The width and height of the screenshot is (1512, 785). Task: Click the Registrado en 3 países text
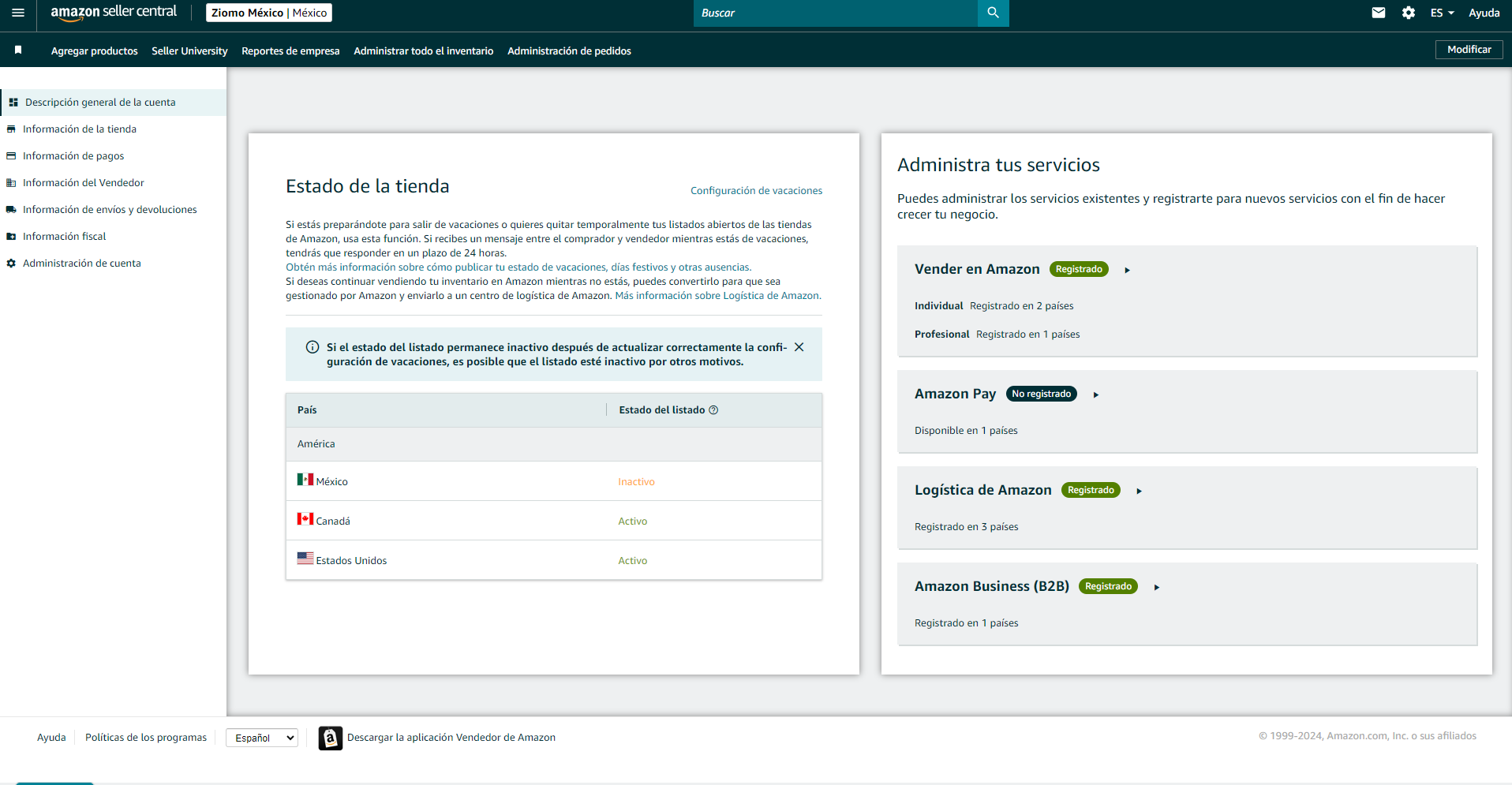click(x=966, y=527)
